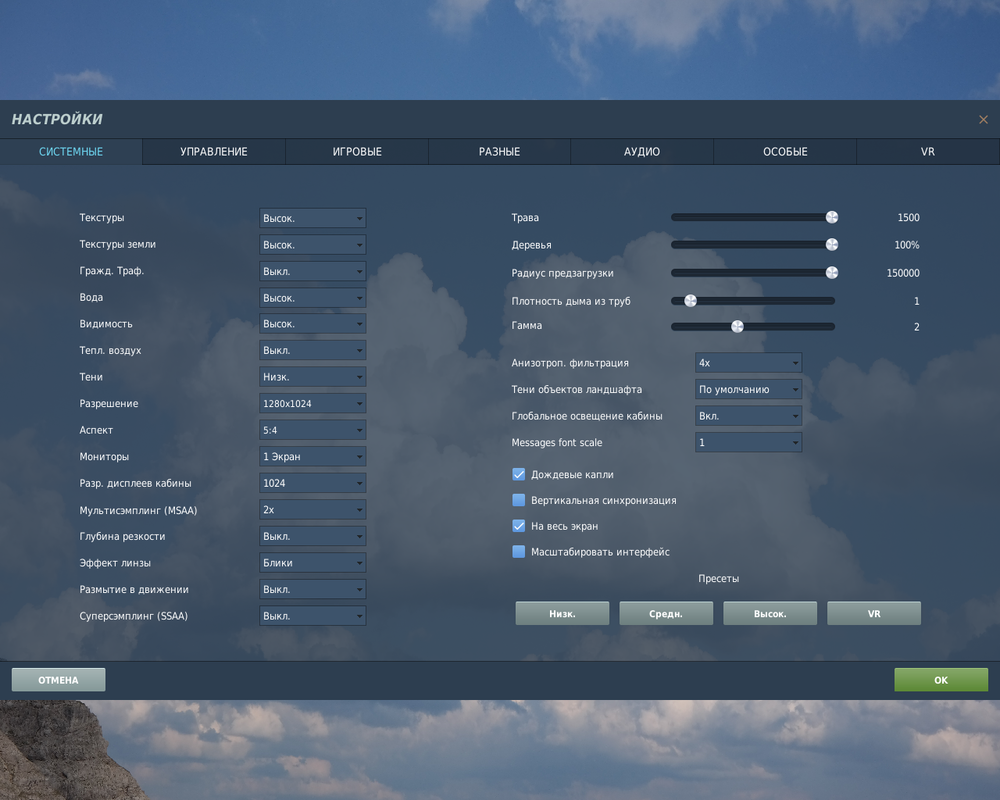Click the Деревья slider handle

click(832, 245)
